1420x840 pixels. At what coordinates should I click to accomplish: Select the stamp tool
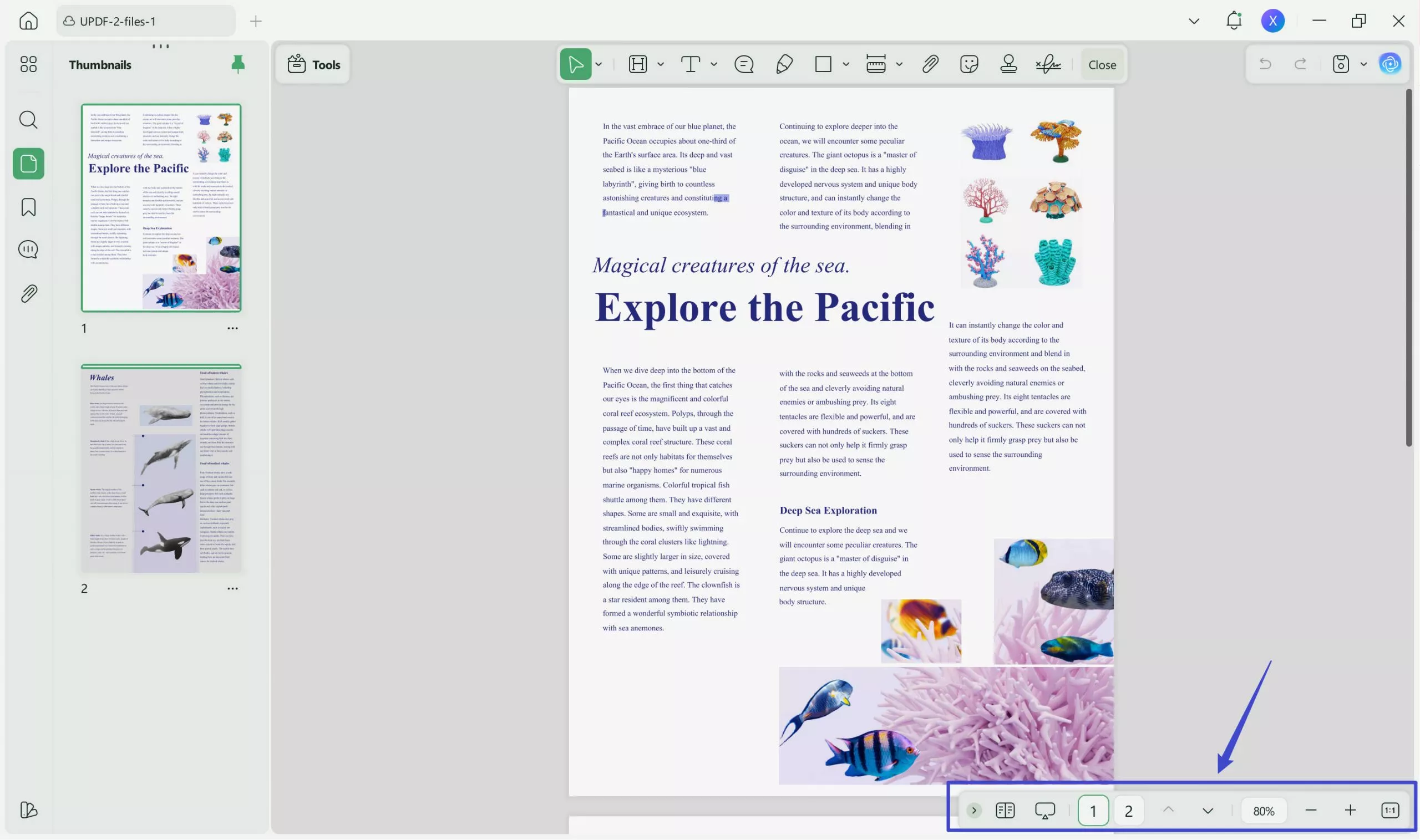[1008, 64]
